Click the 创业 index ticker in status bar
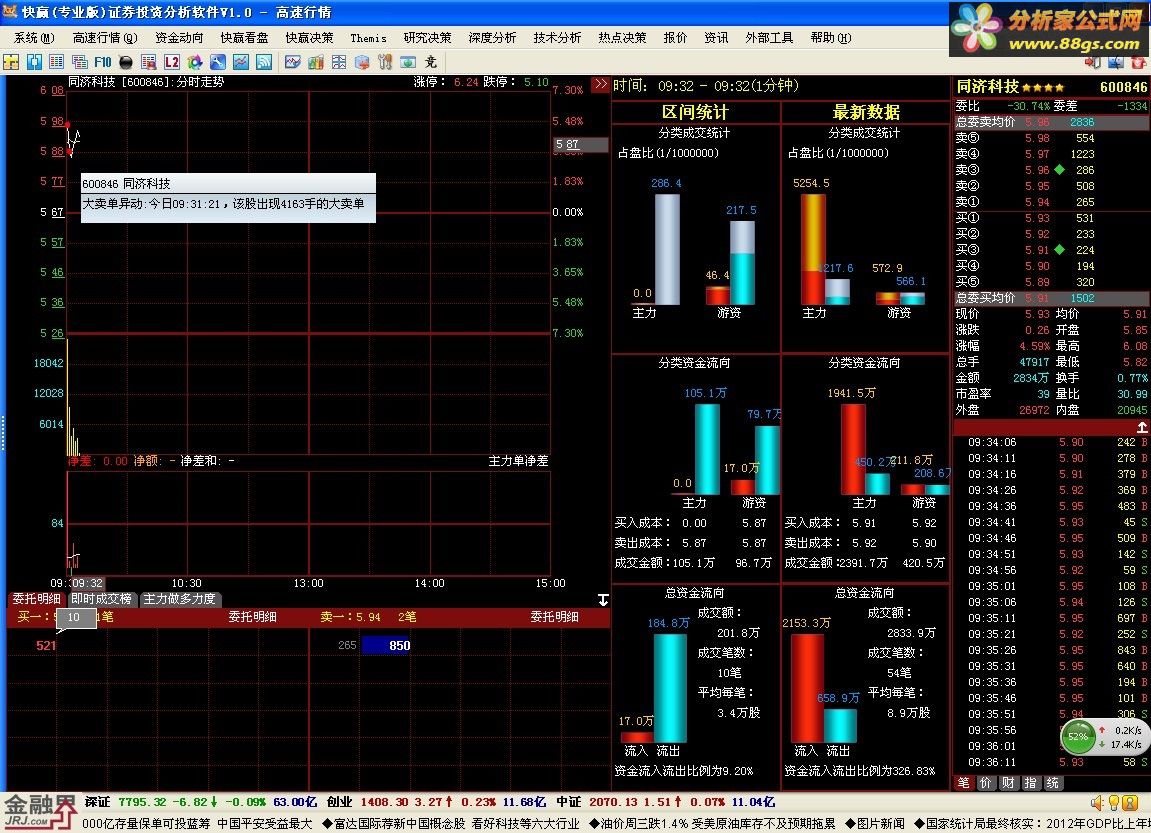This screenshot has width=1151, height=833. point(436,802)
